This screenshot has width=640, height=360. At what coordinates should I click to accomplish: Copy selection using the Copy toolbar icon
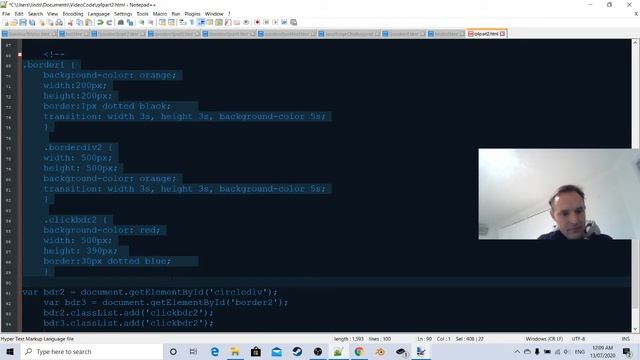(x=80, y=22)
